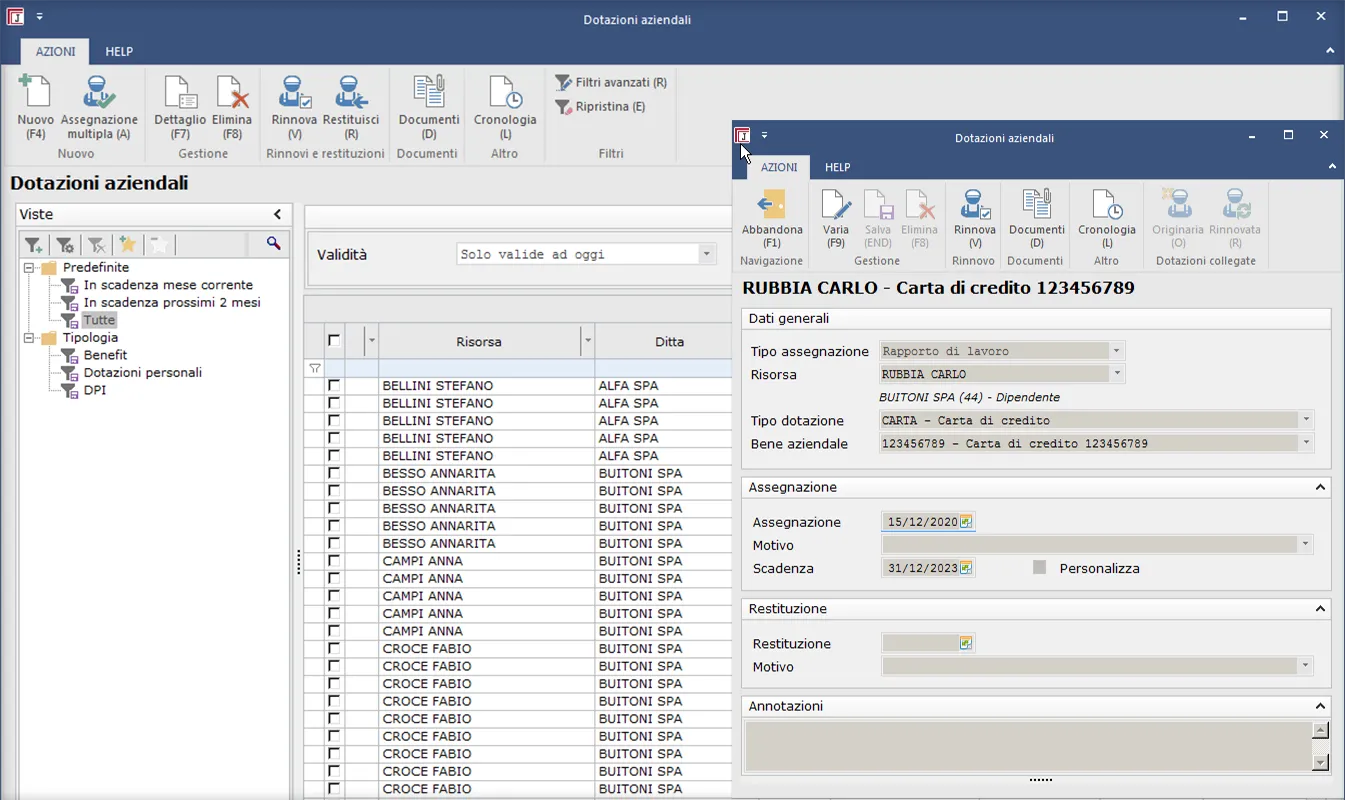Viewport: 1345px width, 800px height.
Task: Toggle the Personalizza checkbox
Action: pos(1040,568)
